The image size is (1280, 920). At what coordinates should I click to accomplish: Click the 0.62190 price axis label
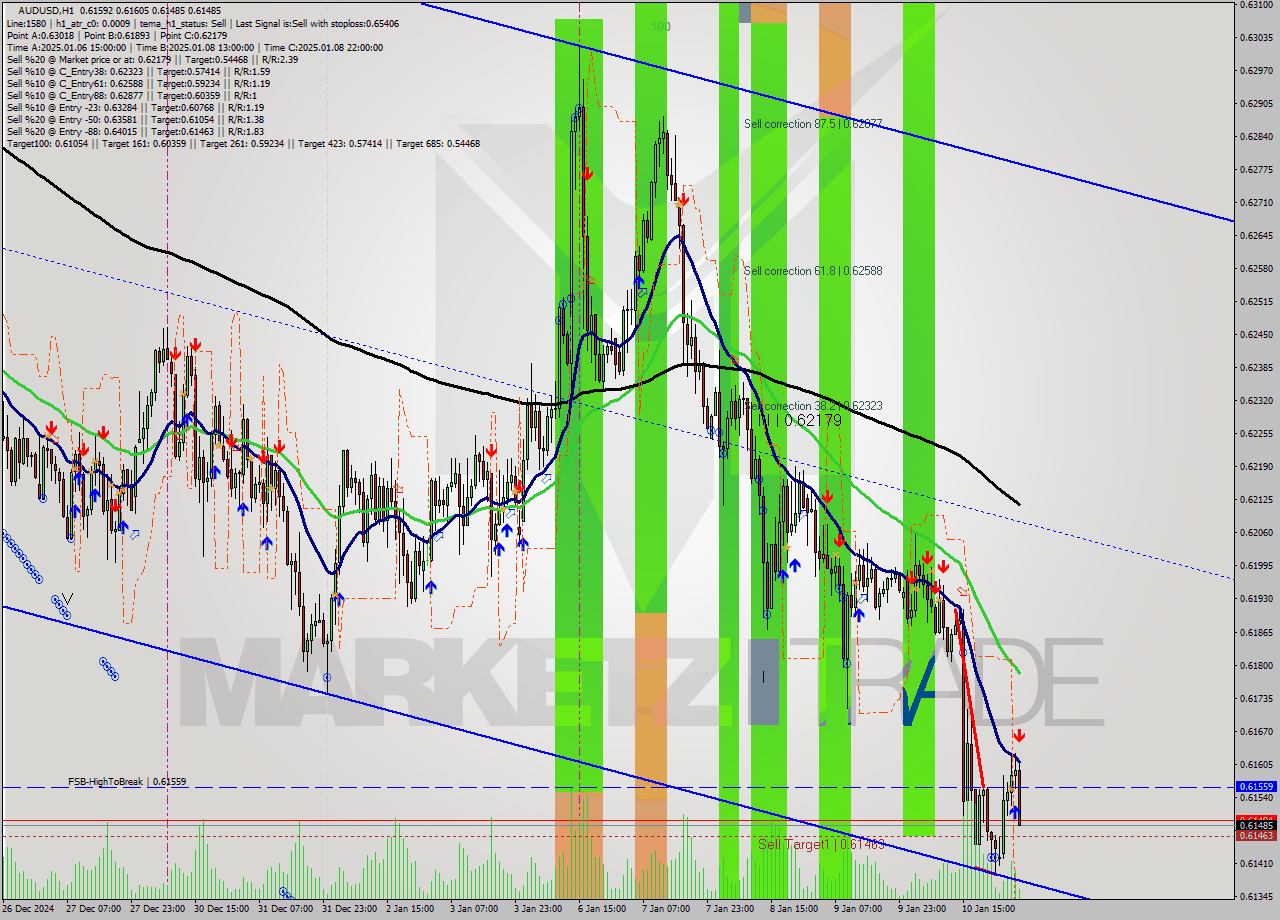point(1255,467)
